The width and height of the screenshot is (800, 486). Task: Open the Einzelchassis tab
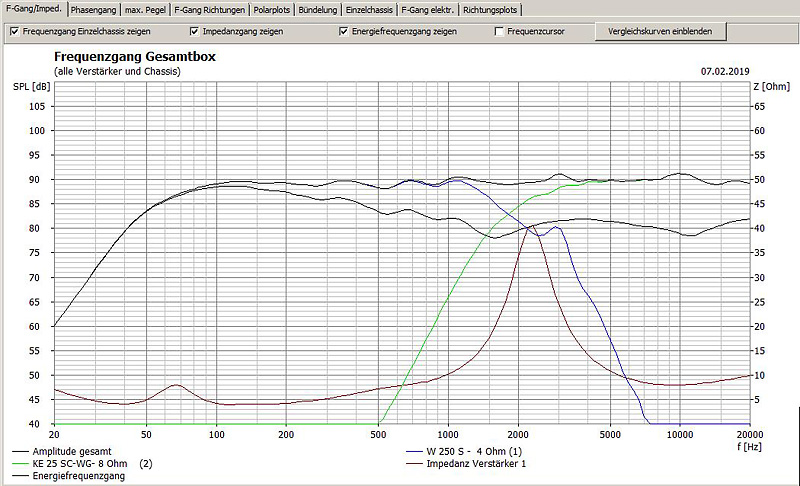click(x=369, y=10)
